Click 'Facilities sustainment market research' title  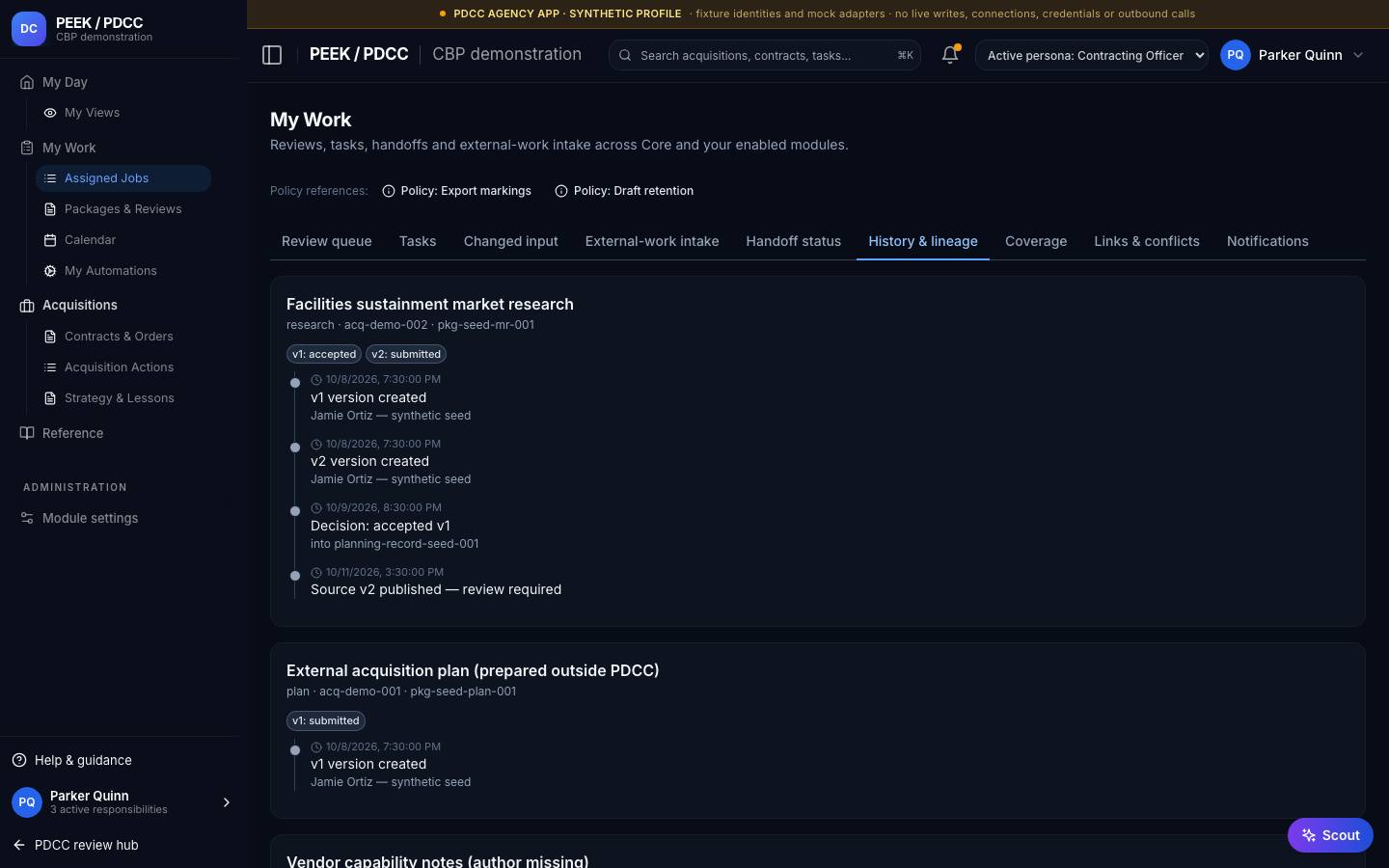tap(430, 304)
